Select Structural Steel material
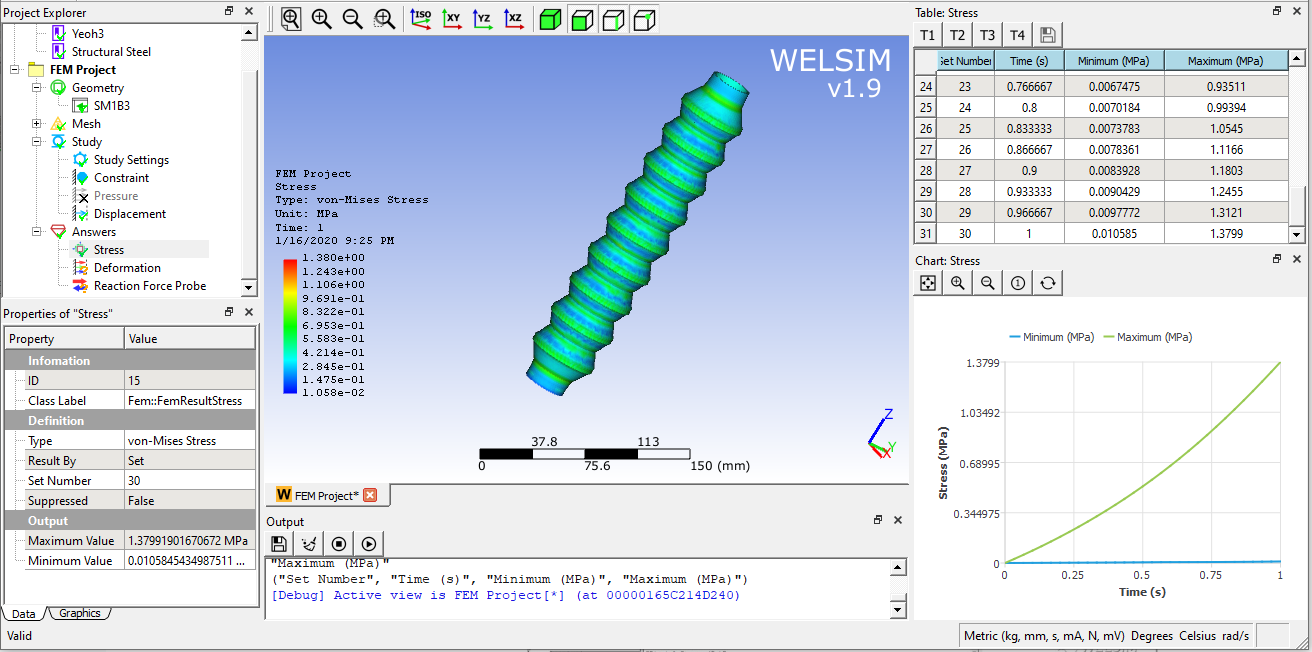 [111, 52]
